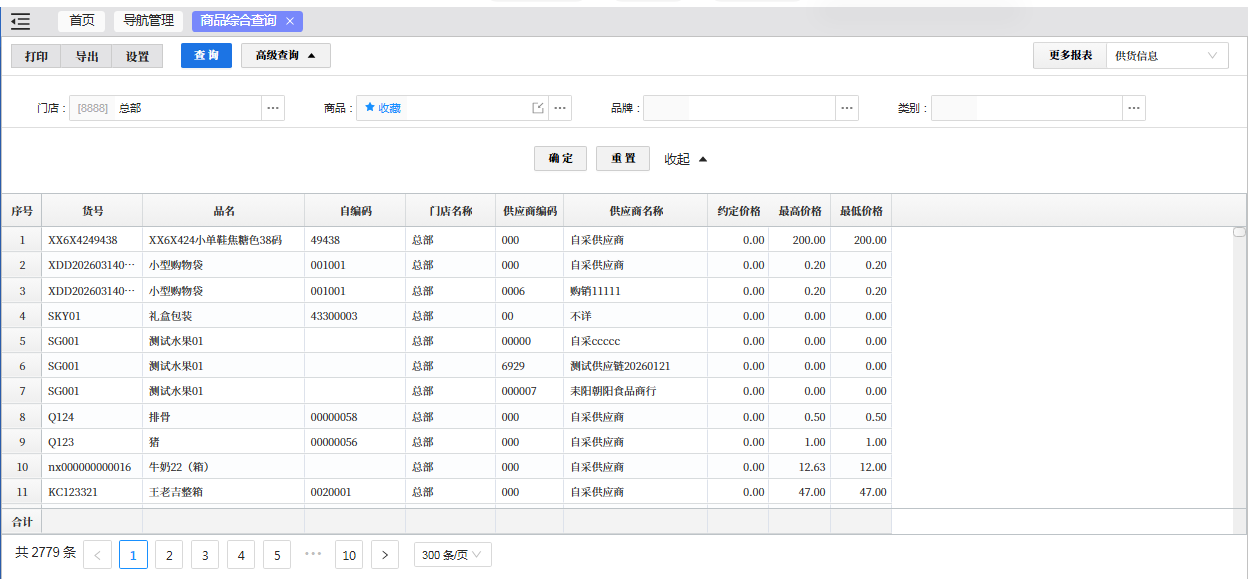Collapse the sidebar with the menu fold icon
Screen dimensions: 1248x579
20,21
